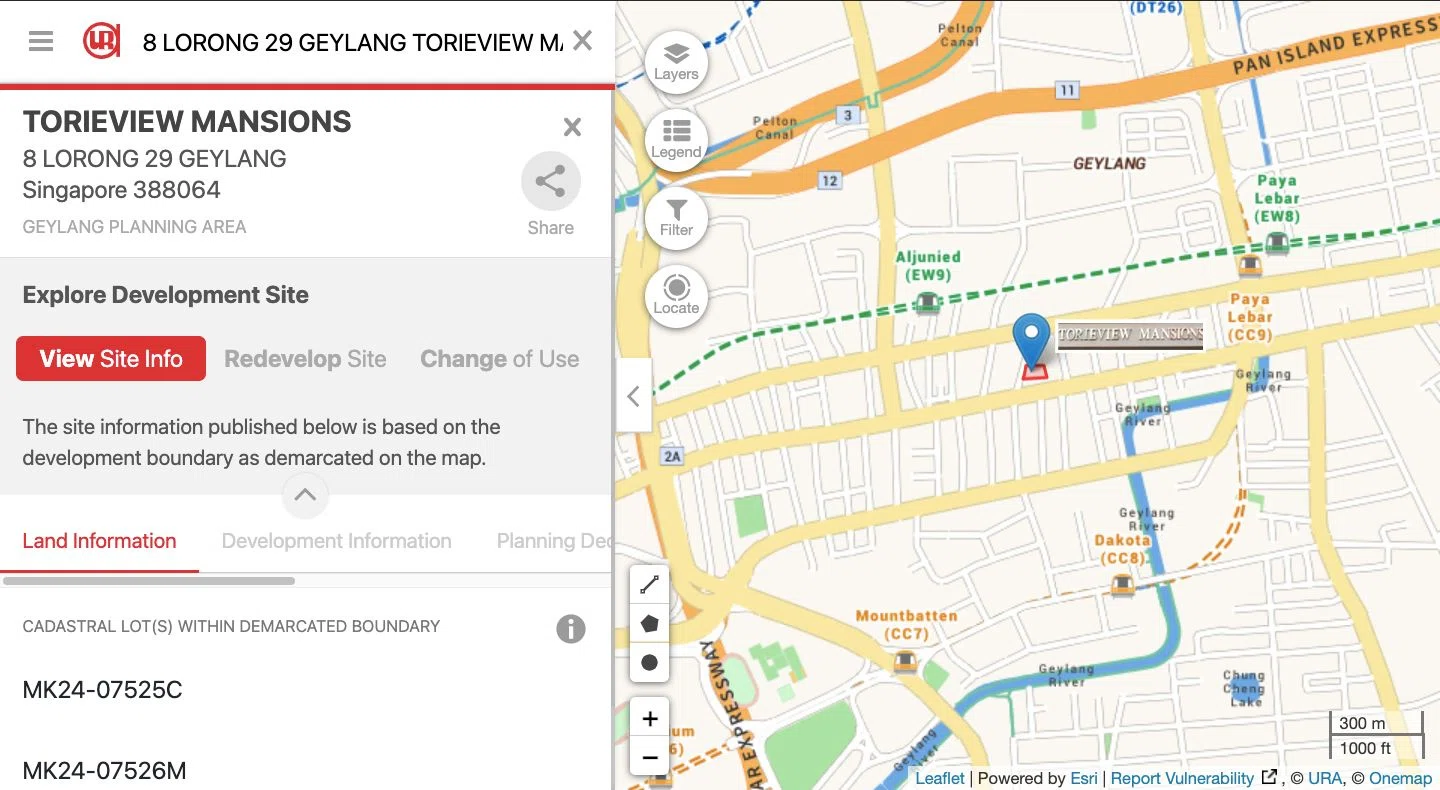Click View Site Info button
The width and height of the screenshot is (1440, 790).
(111, 359)
